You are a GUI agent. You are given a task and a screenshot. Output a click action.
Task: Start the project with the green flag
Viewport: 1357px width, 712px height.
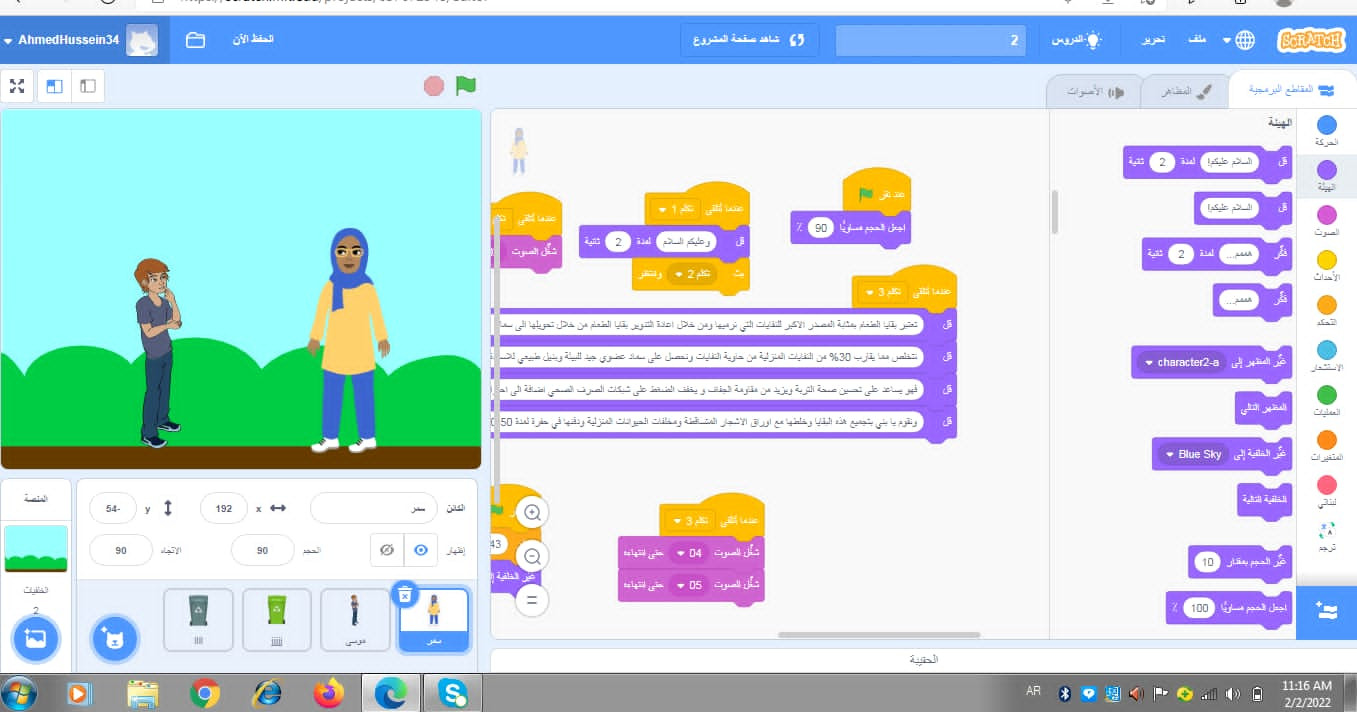tap(465, 86)
